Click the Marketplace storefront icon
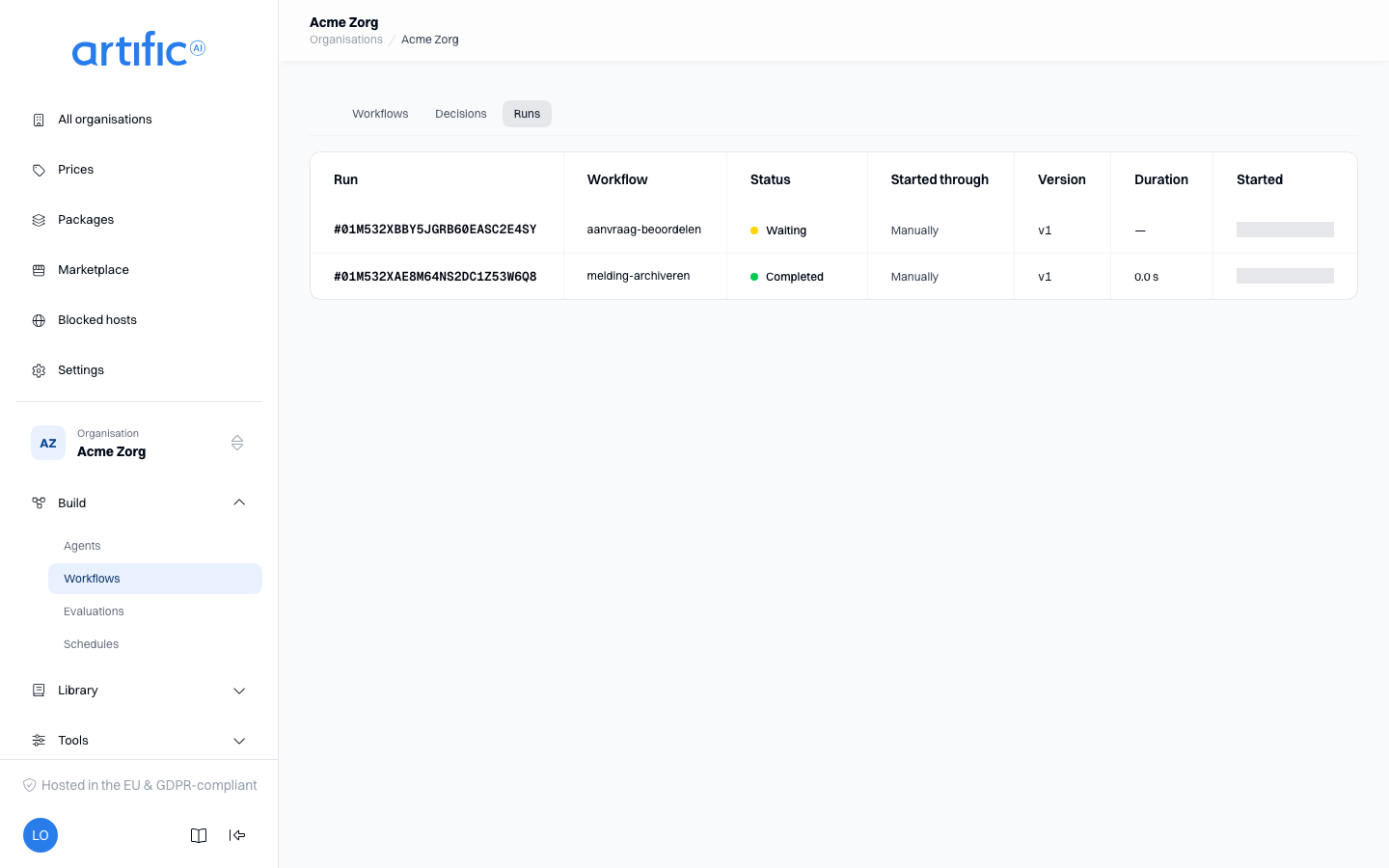Viewport: 1389px width, 868px height. tap(39, 270)
